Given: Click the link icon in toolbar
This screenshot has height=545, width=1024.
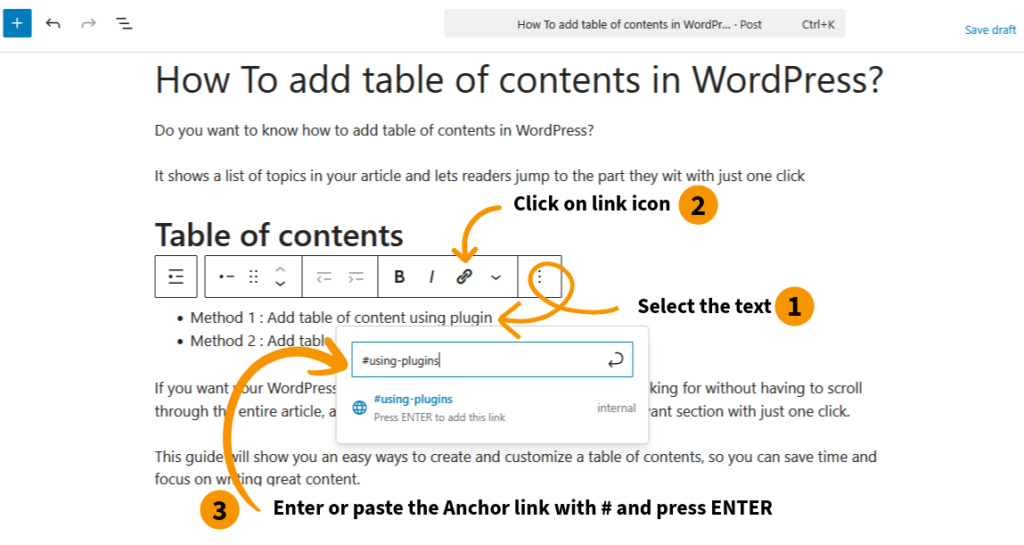Looking at the screenshot, I should click(464, 277).
